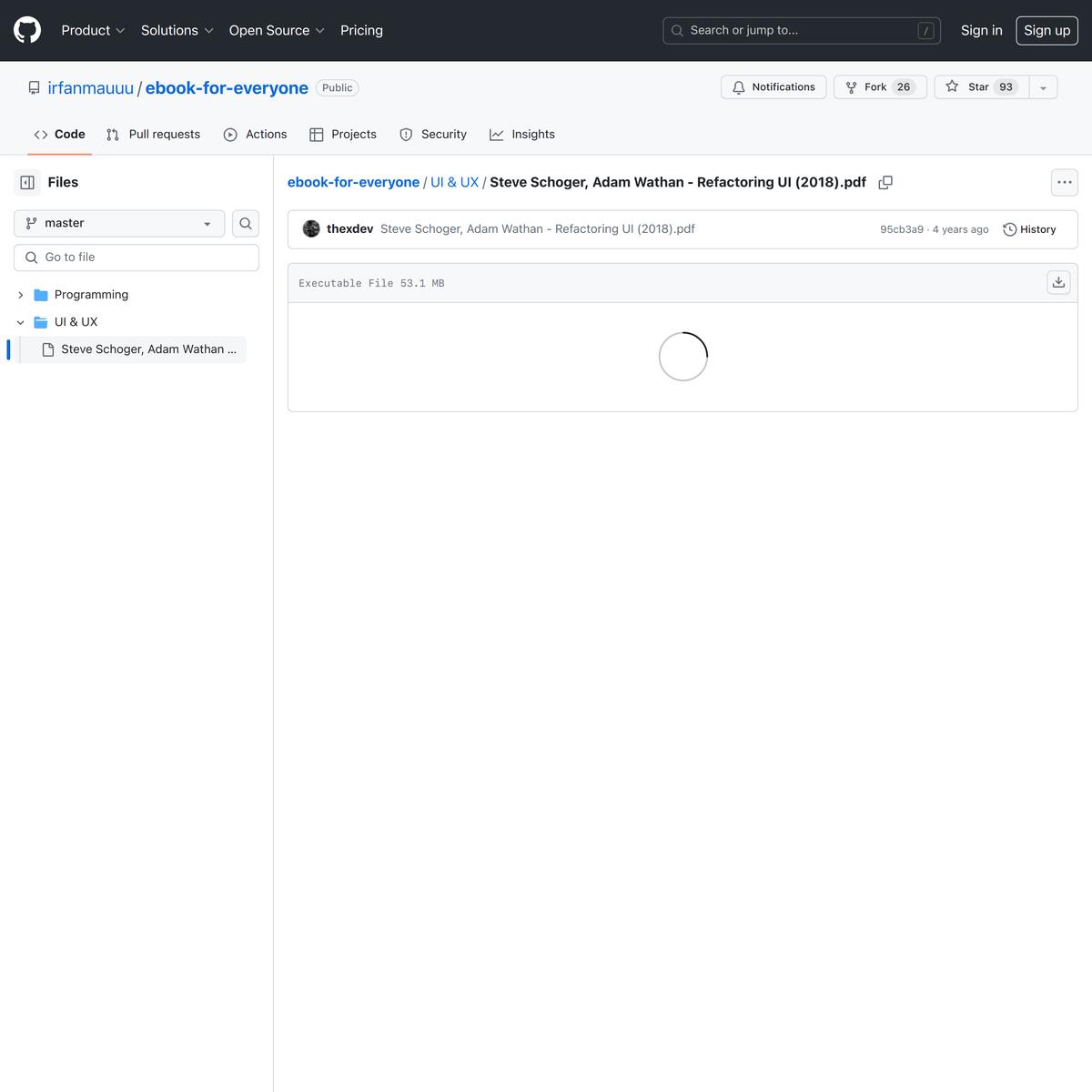Click UI & UX in the breadcrumb
Image resolution: width=1092 pixels, height=1092 pixels.
(454, 182)
